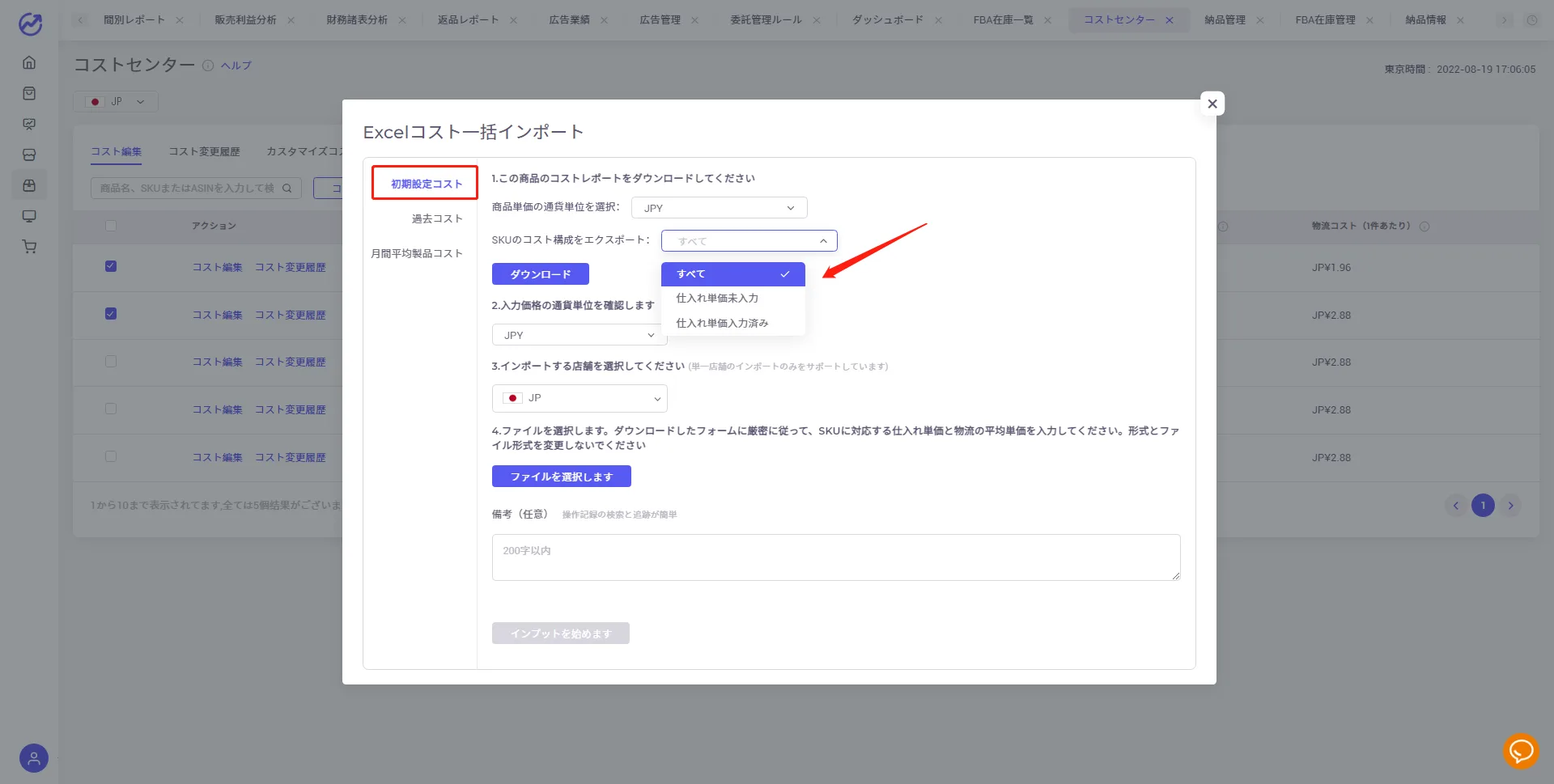This screenshot has height=784, width=1554.
Task: Uncheck the JP¥1.96 row checkbox
Action: (111, 266)
